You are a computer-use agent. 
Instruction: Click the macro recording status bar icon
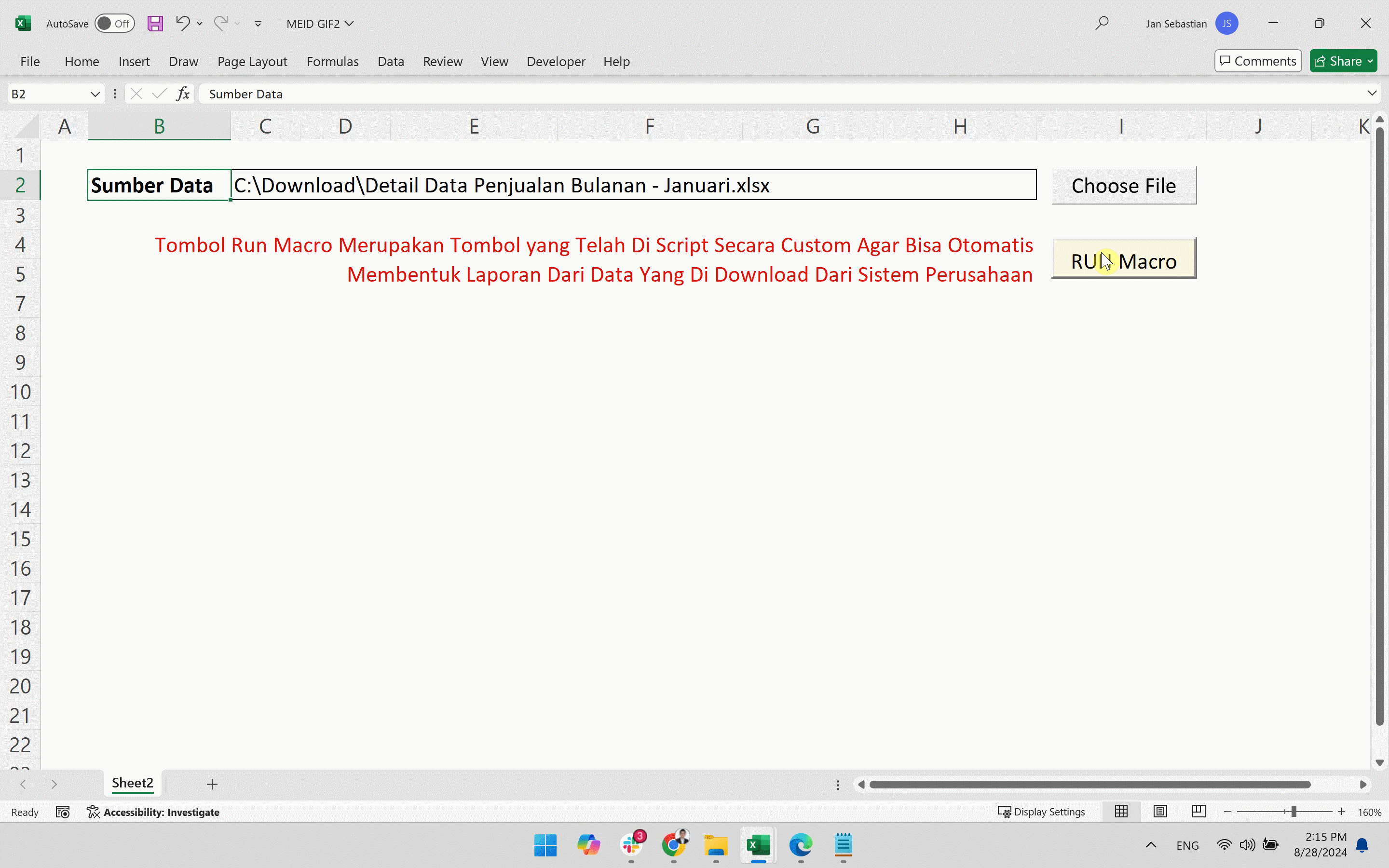[x=63, y=812]
